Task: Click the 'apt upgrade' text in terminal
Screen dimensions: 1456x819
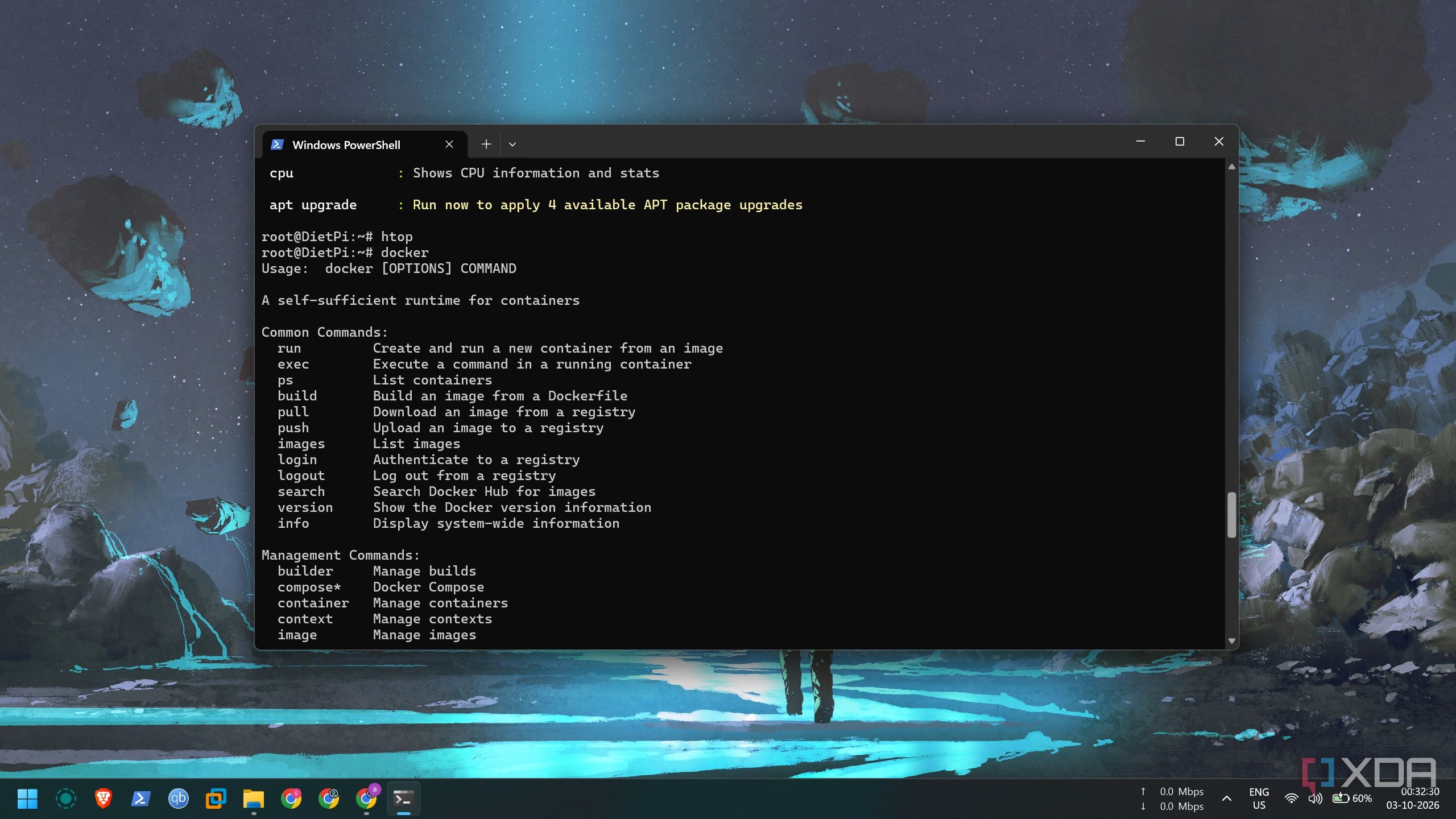Action: point(313,205)
